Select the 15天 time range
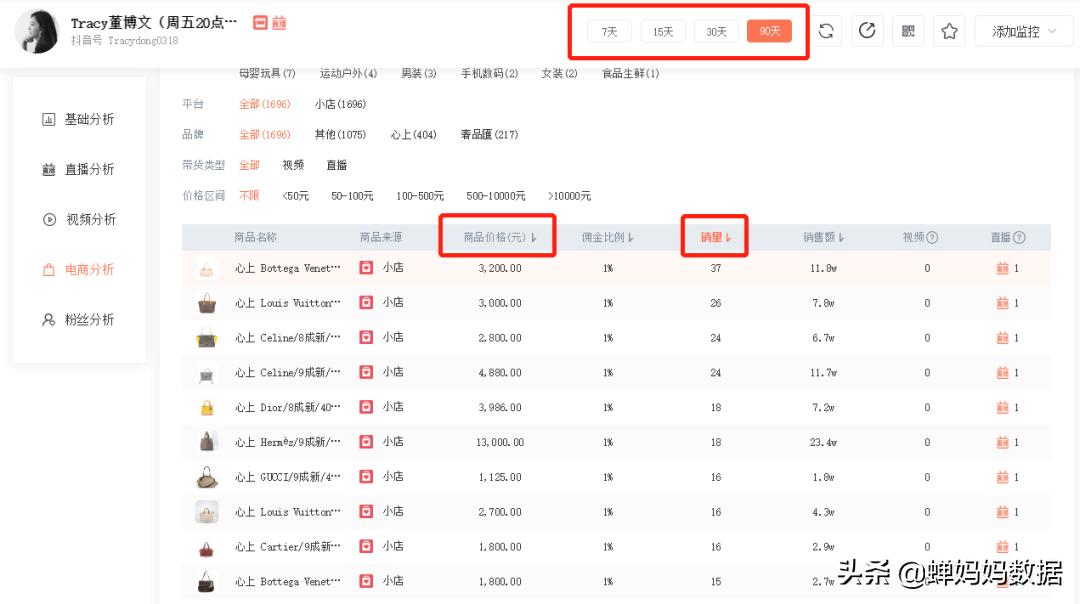The image size is (1080, 604). coord(663,32)
